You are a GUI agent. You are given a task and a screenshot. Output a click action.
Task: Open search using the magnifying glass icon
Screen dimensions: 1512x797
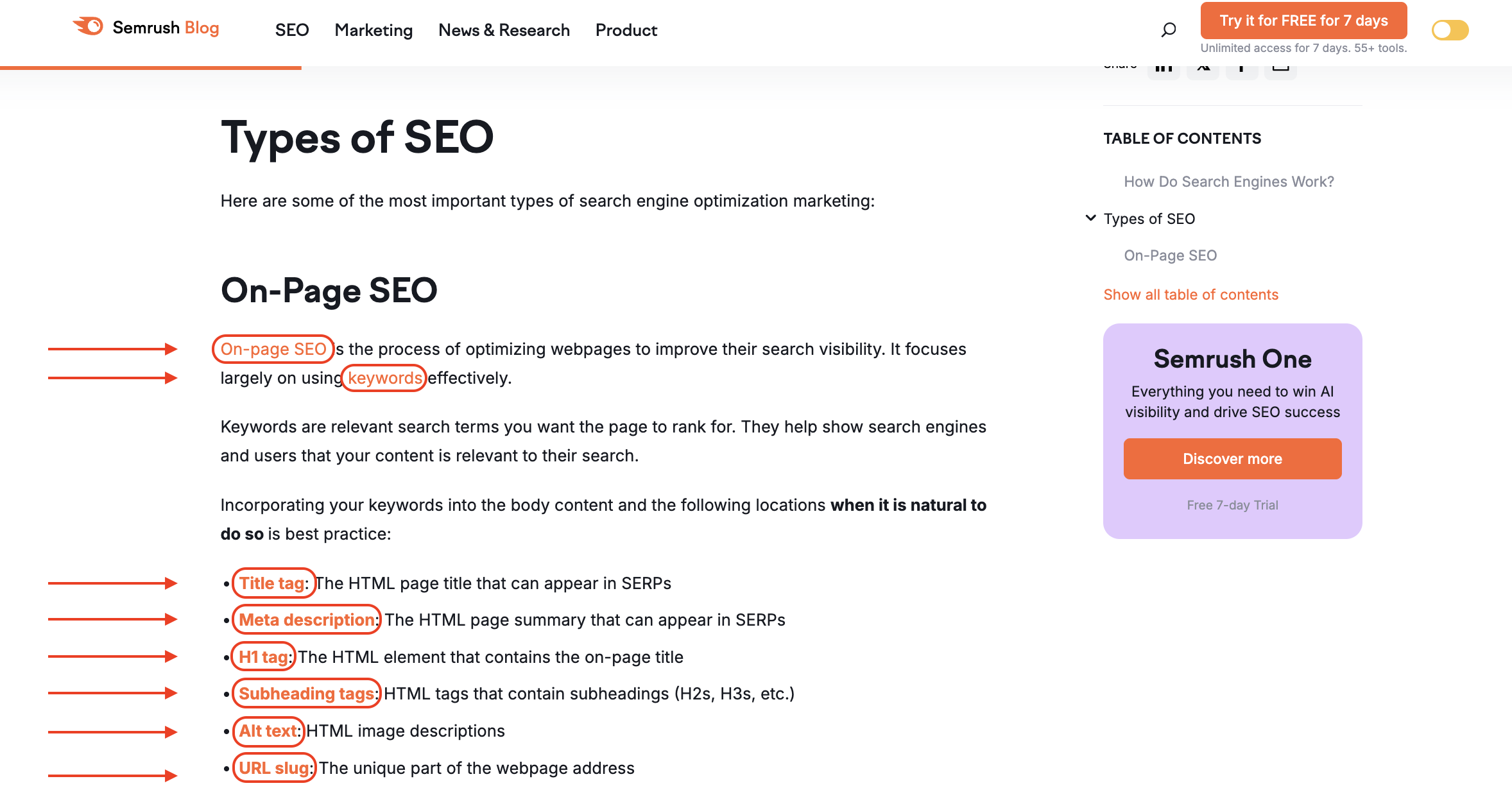pos(1168,30)
